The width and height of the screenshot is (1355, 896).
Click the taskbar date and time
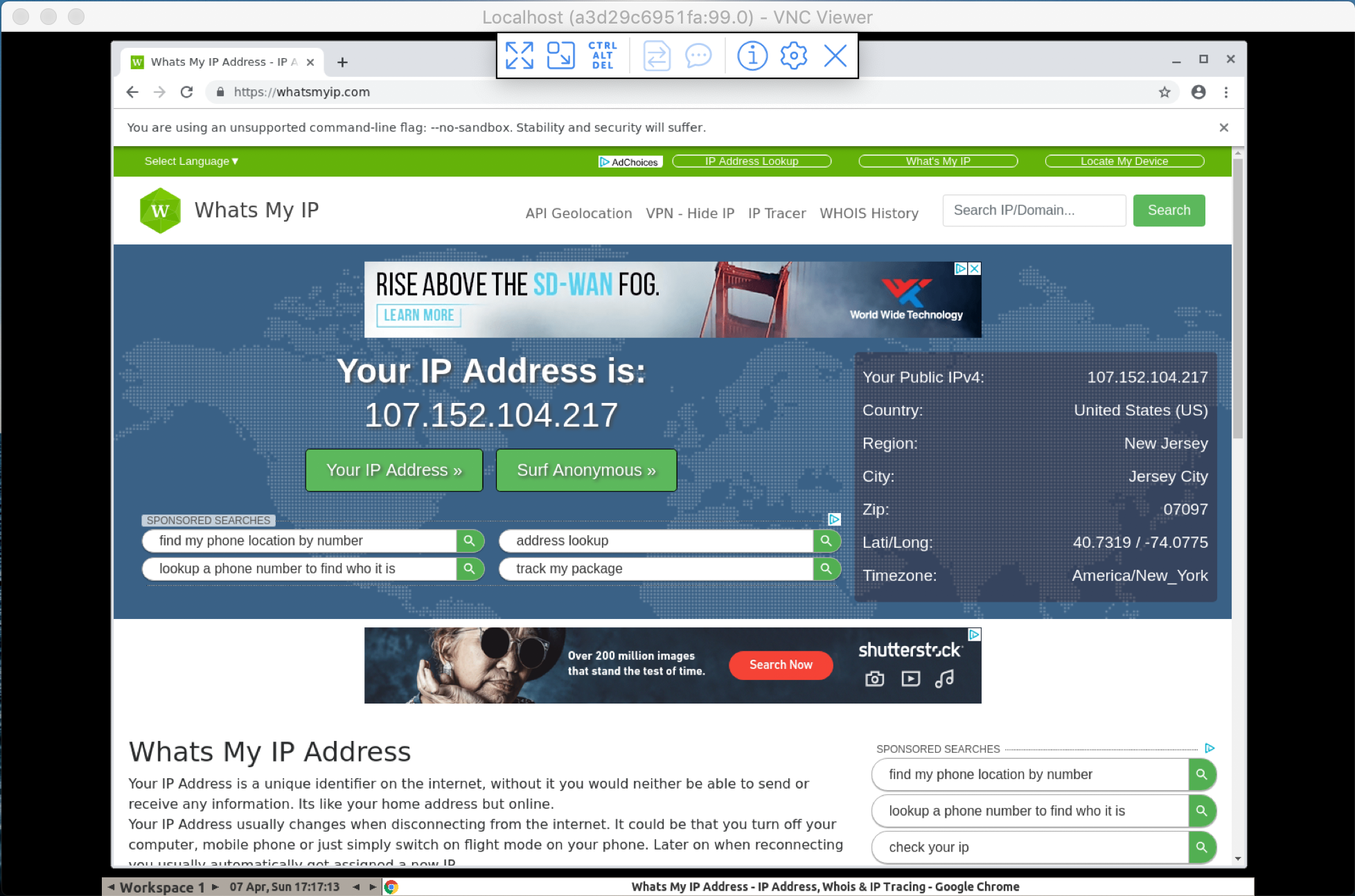coord(285,887)
